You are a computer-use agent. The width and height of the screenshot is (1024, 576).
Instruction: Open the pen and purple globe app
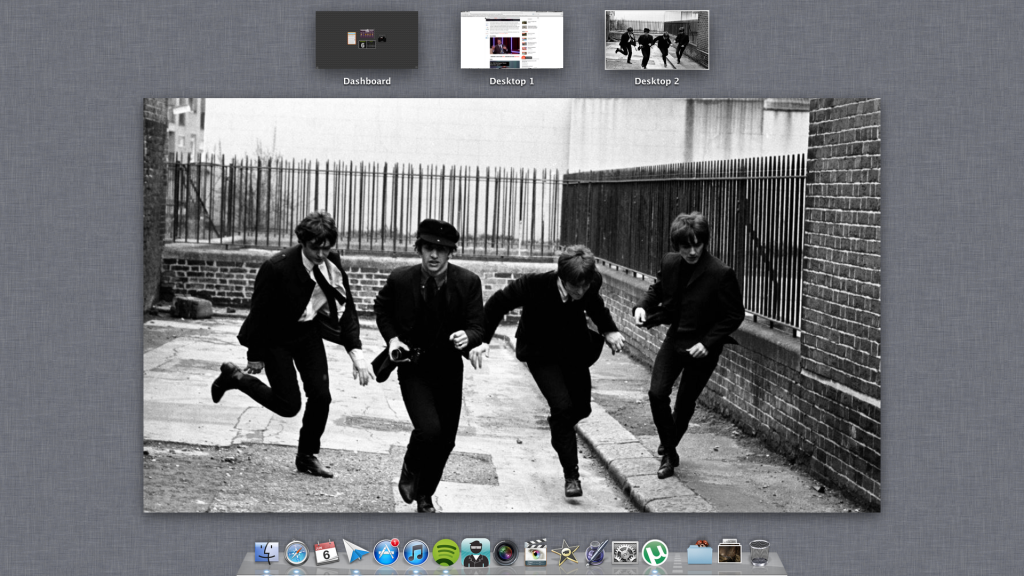click(595, 552)
